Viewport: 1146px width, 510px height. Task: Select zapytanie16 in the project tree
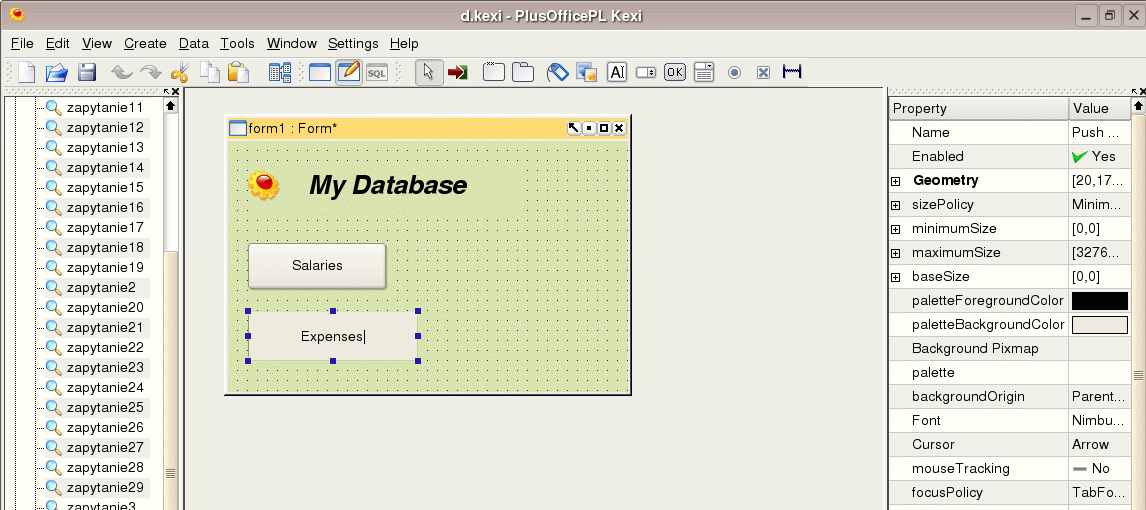[x=105, y=207]
